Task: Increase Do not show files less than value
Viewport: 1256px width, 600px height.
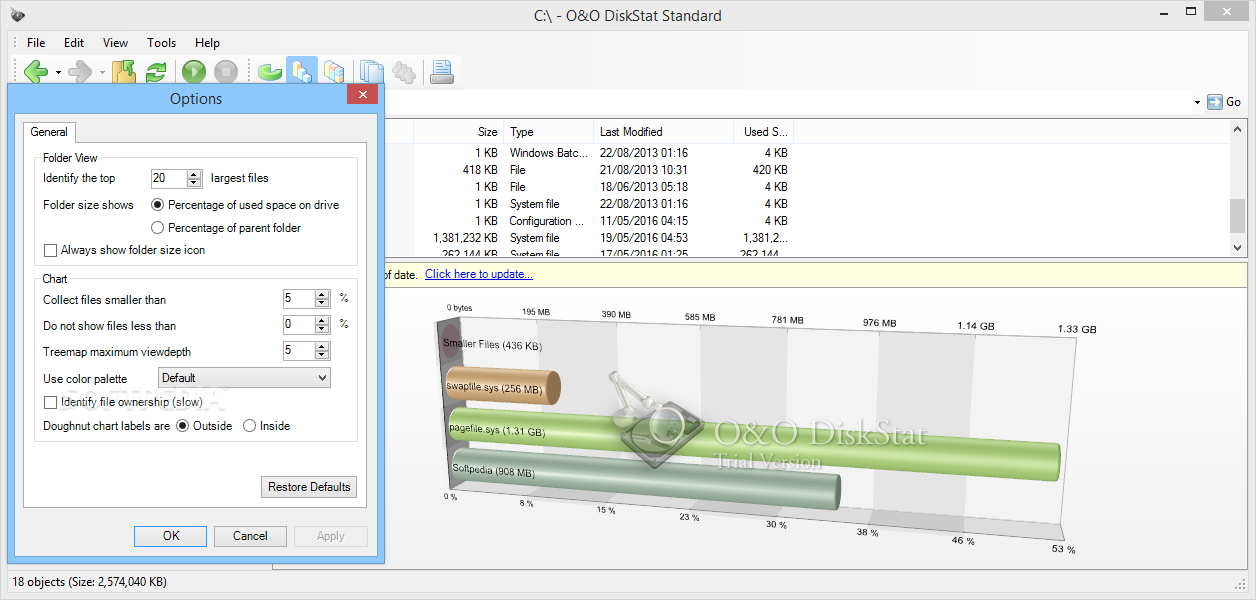Action: 322,320
